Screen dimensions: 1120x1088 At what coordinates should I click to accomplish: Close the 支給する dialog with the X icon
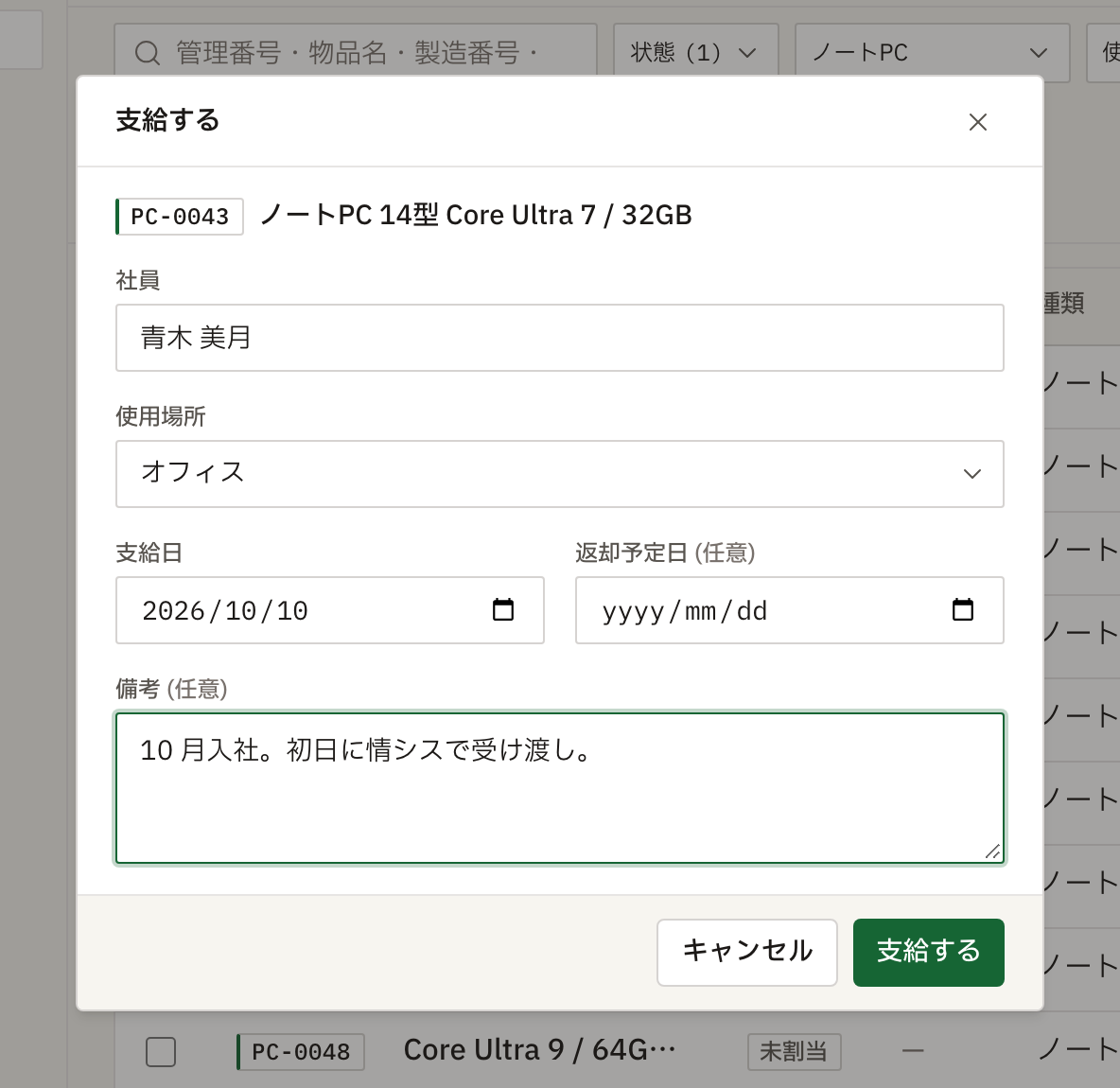(x=977, y=122)
